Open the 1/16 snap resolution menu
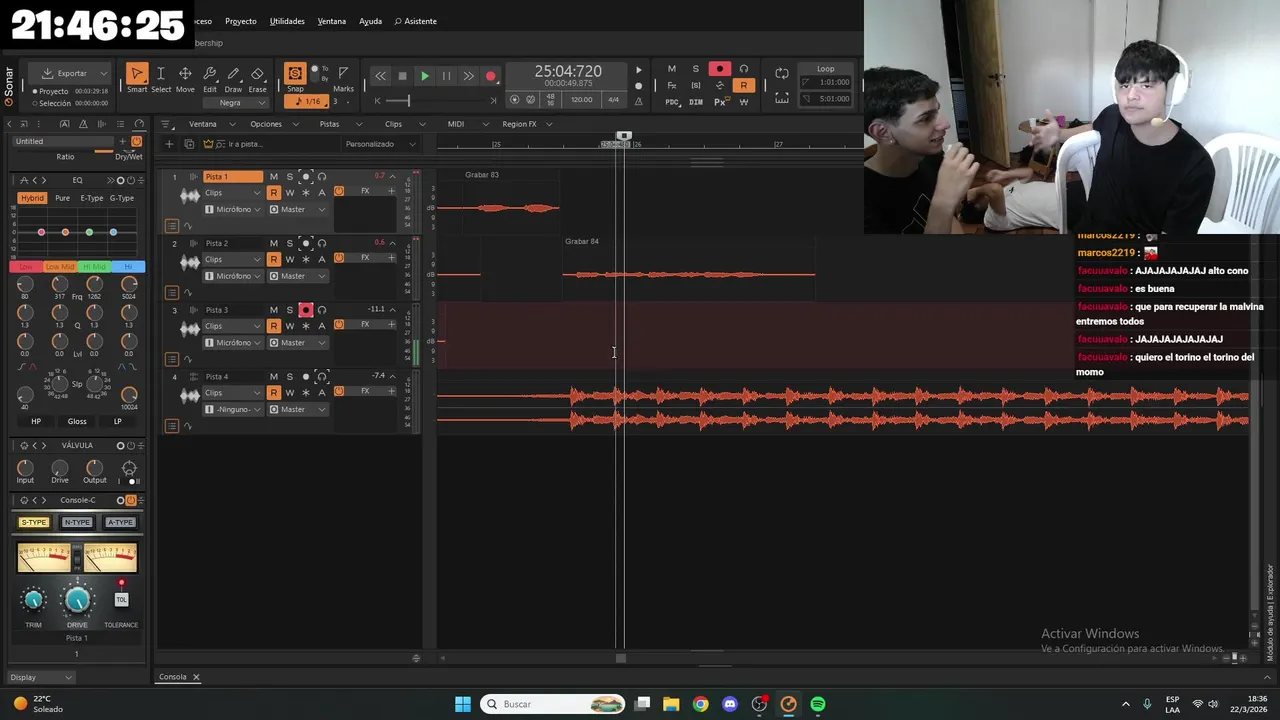The image size is (1280, 720). click(x=308, y=101)
